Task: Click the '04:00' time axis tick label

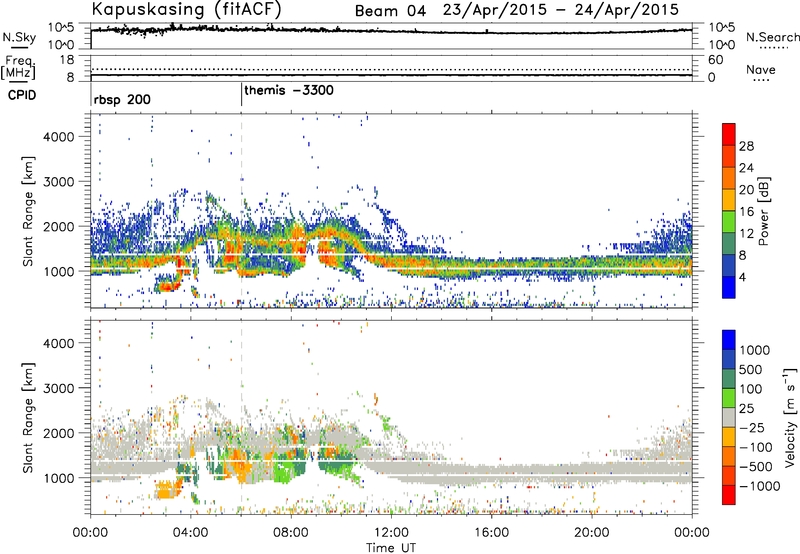Action: click(x=191, y=533)
